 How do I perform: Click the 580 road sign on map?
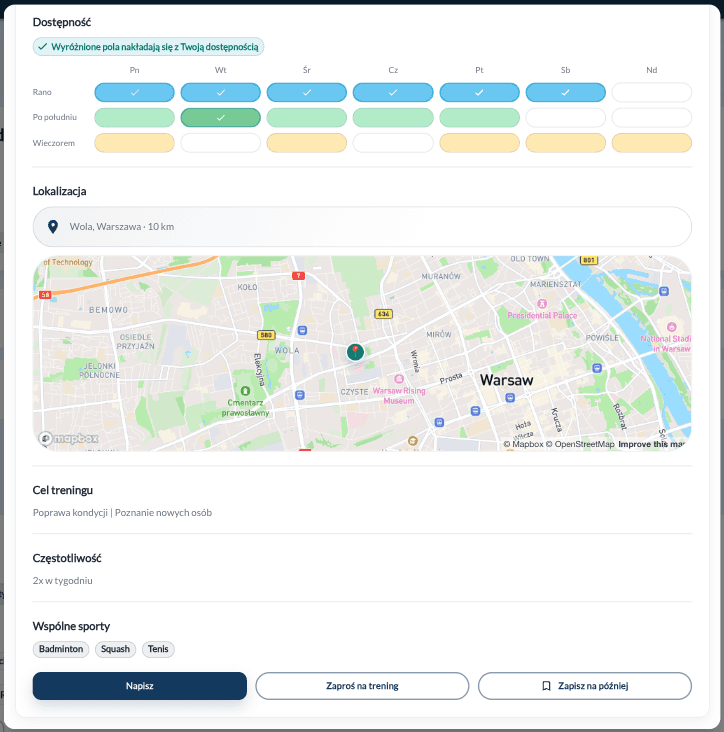265,335
